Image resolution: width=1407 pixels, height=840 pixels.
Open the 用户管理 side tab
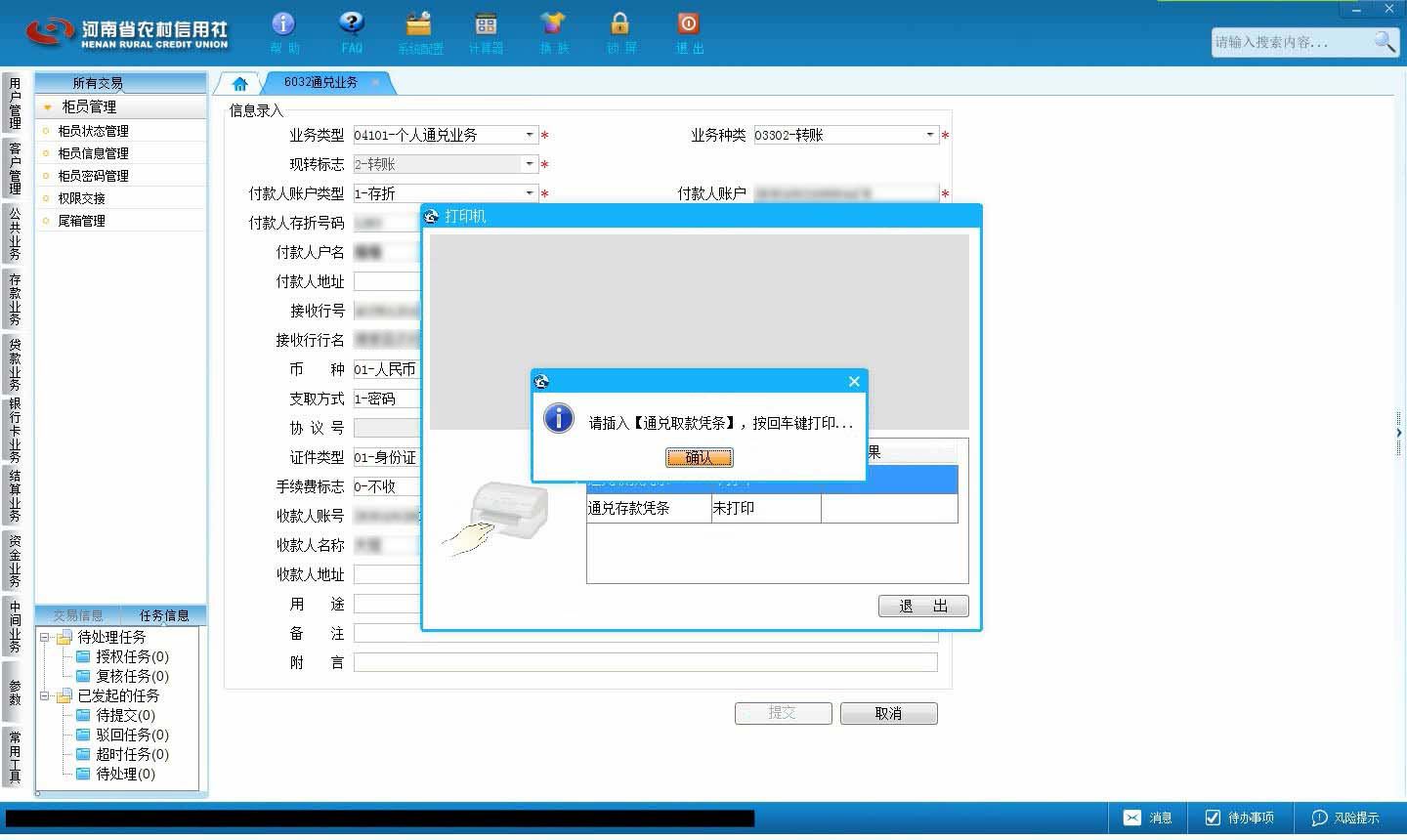click(15, 104)
